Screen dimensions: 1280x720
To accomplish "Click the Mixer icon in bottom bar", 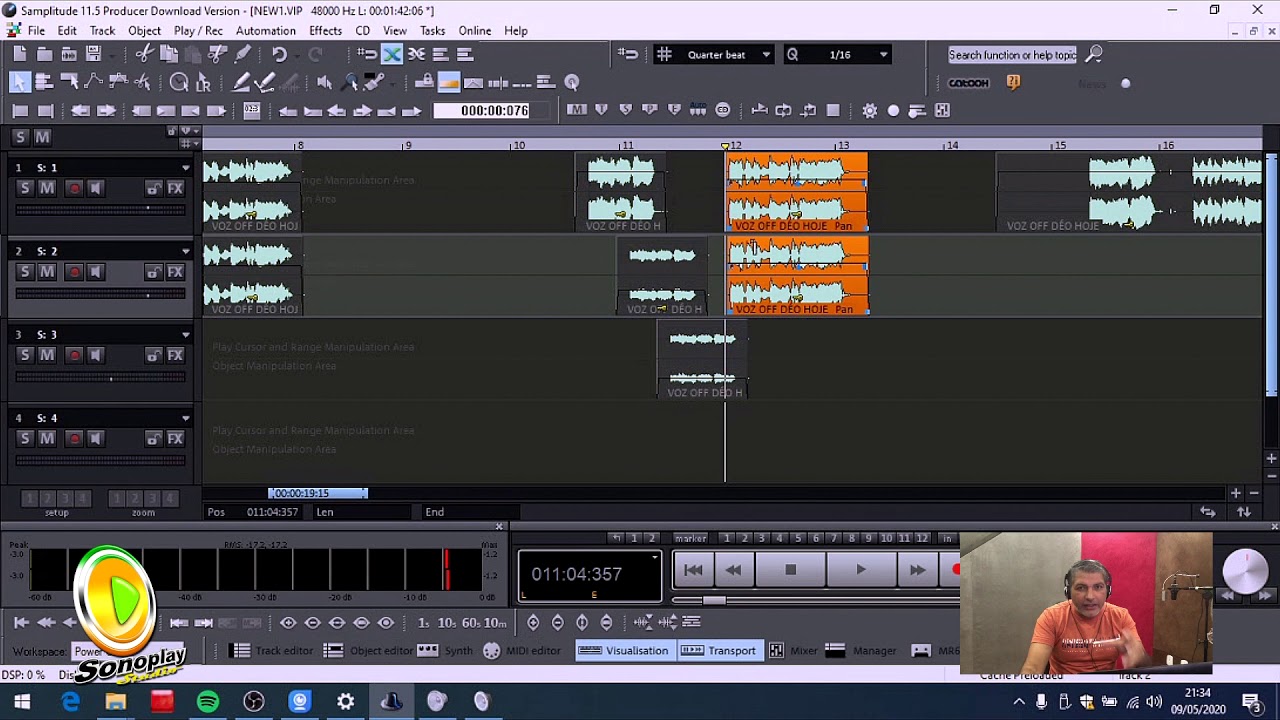I will pyautogui.click(x=776, y=650).
